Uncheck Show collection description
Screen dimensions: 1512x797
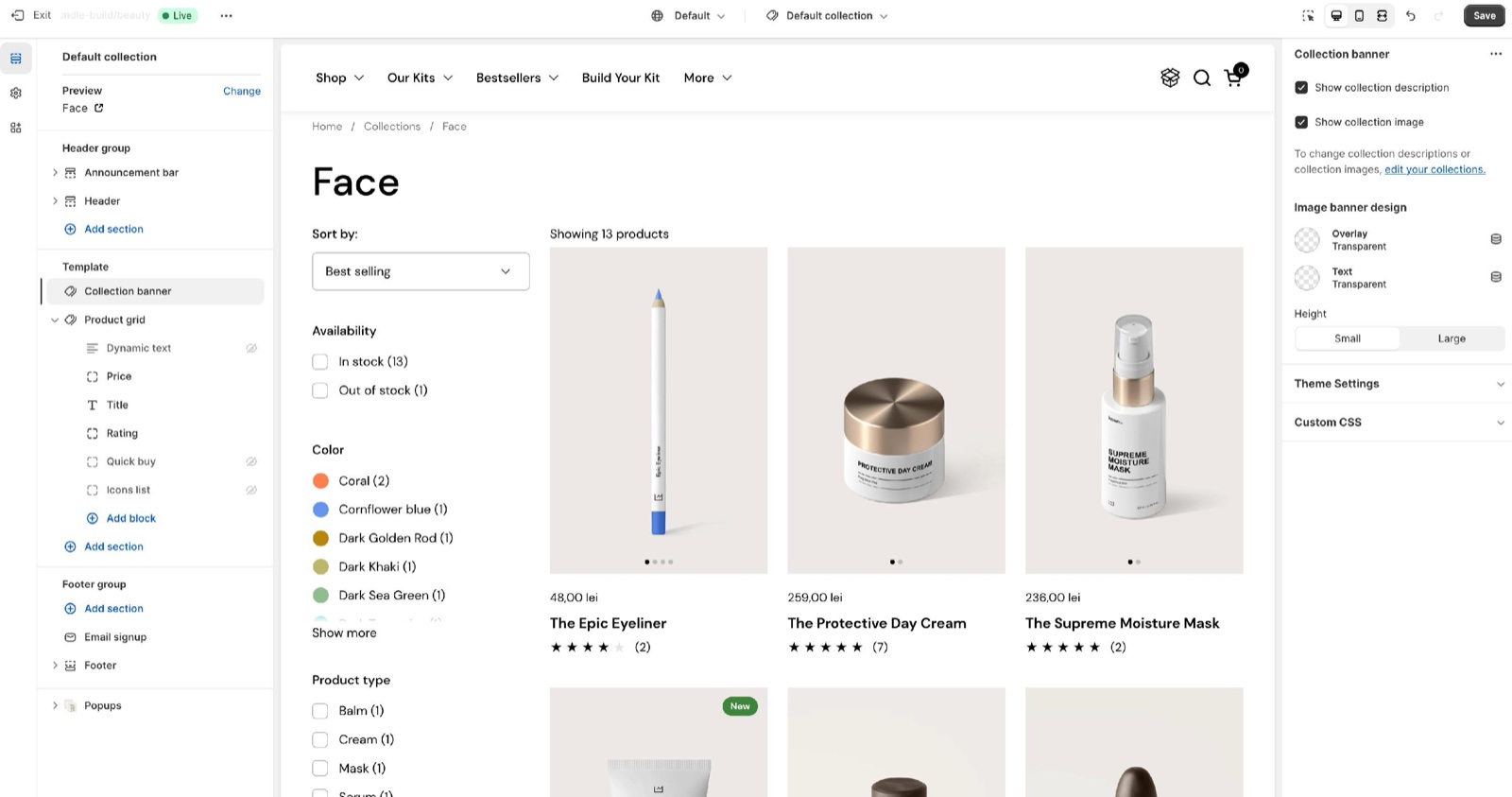[x=1301, y=87]
